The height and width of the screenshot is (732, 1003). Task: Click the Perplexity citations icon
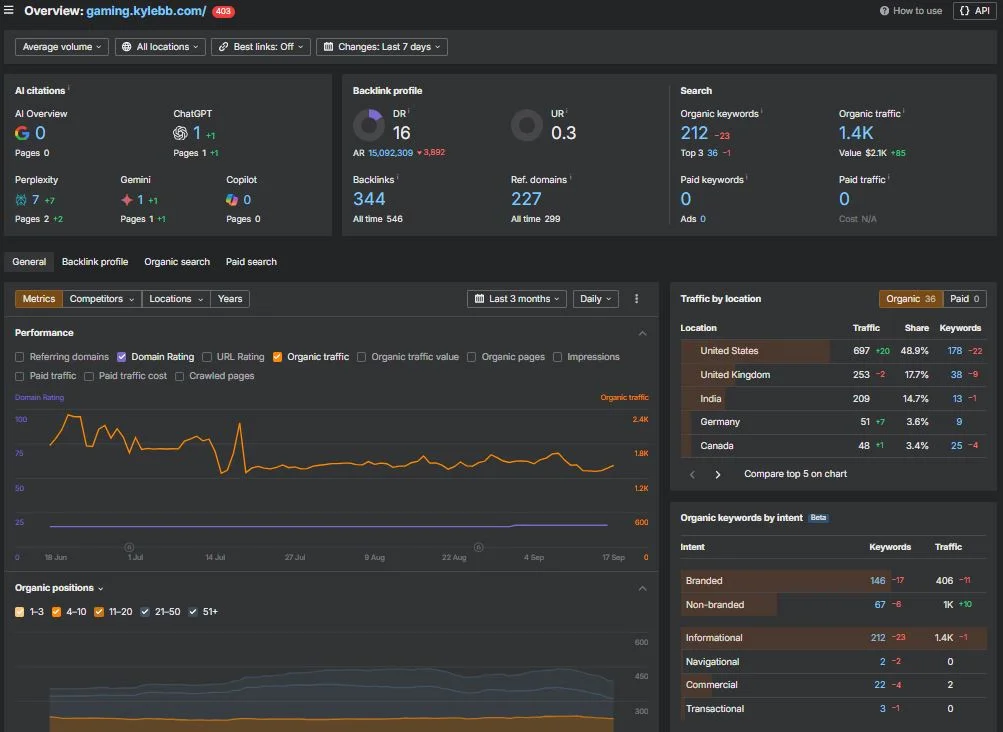[x=21, y=200]
